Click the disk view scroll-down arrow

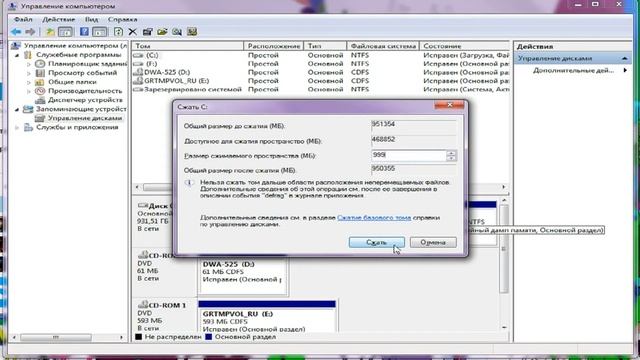tap(504, 327)
